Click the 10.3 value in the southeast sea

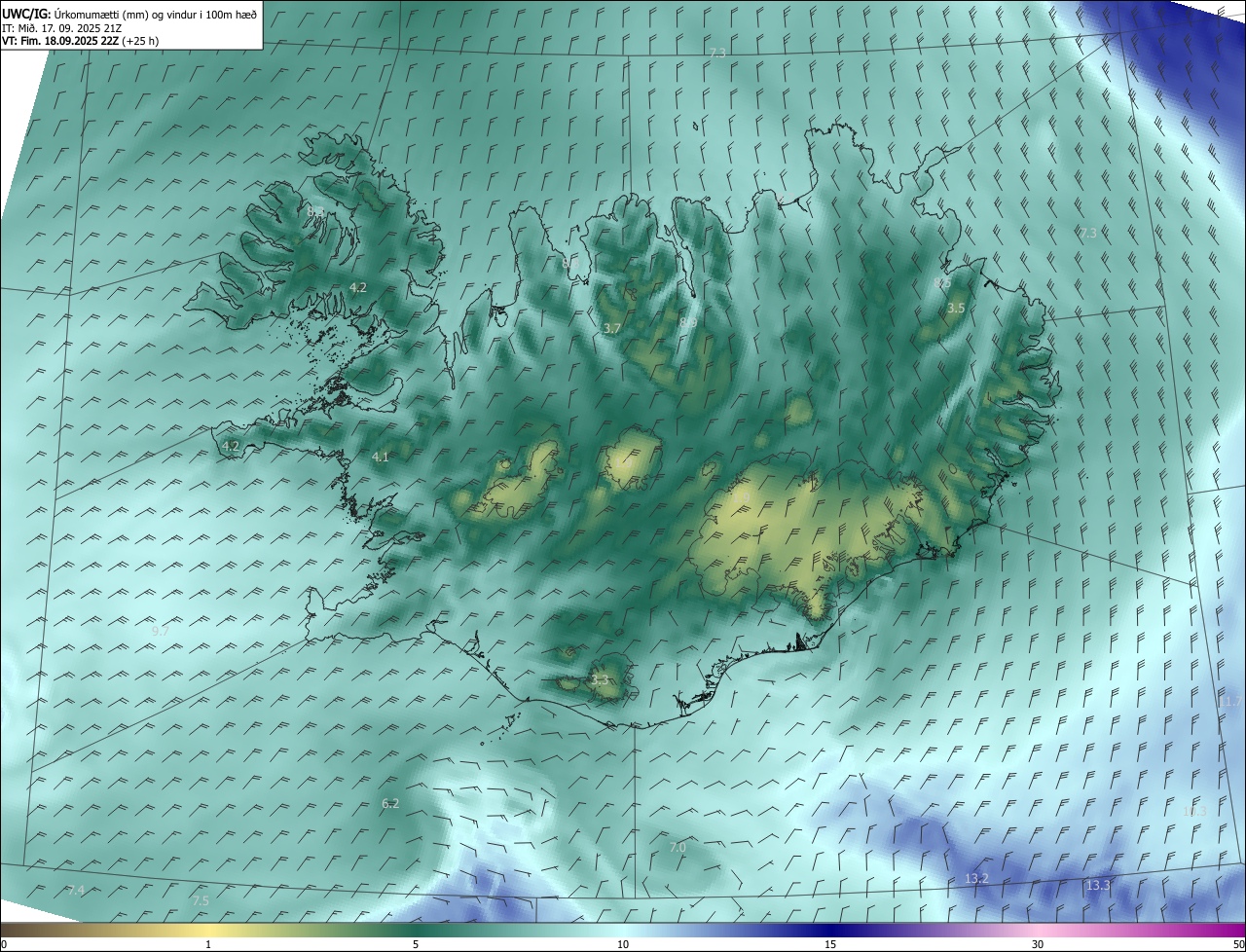click(x=1194, y=811)
